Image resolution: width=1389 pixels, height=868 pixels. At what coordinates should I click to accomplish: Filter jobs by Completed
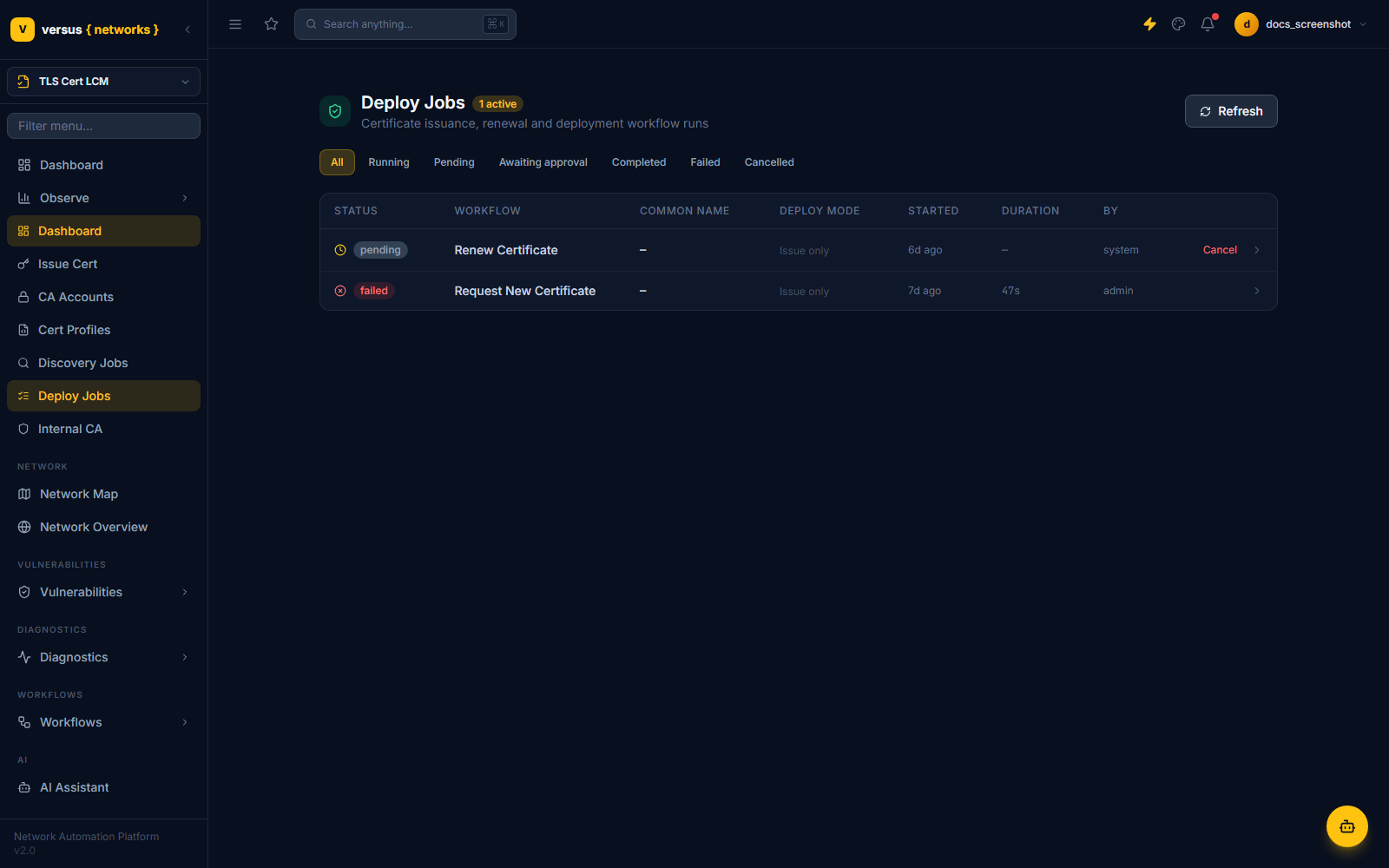pyautogui.click(x=639, y=162)
